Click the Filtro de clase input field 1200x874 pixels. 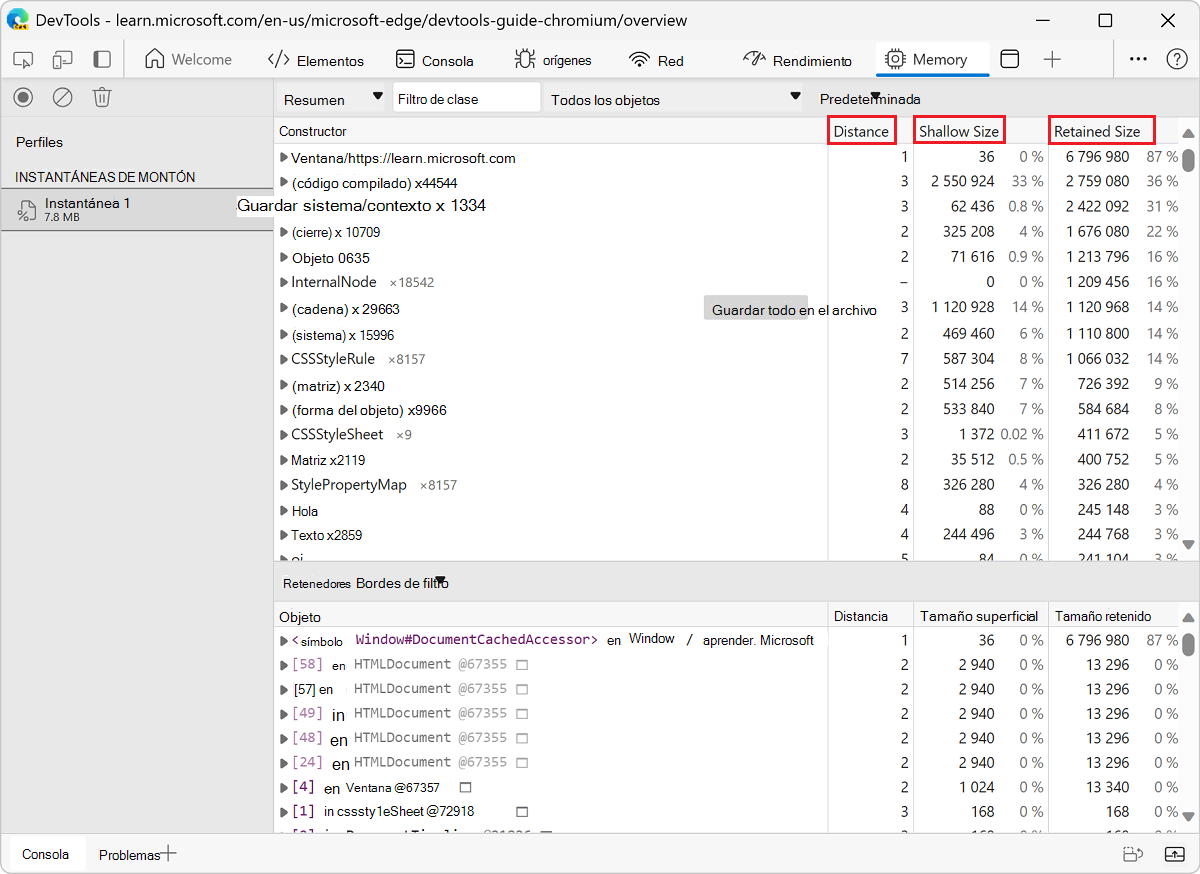[x=466, y=98]
